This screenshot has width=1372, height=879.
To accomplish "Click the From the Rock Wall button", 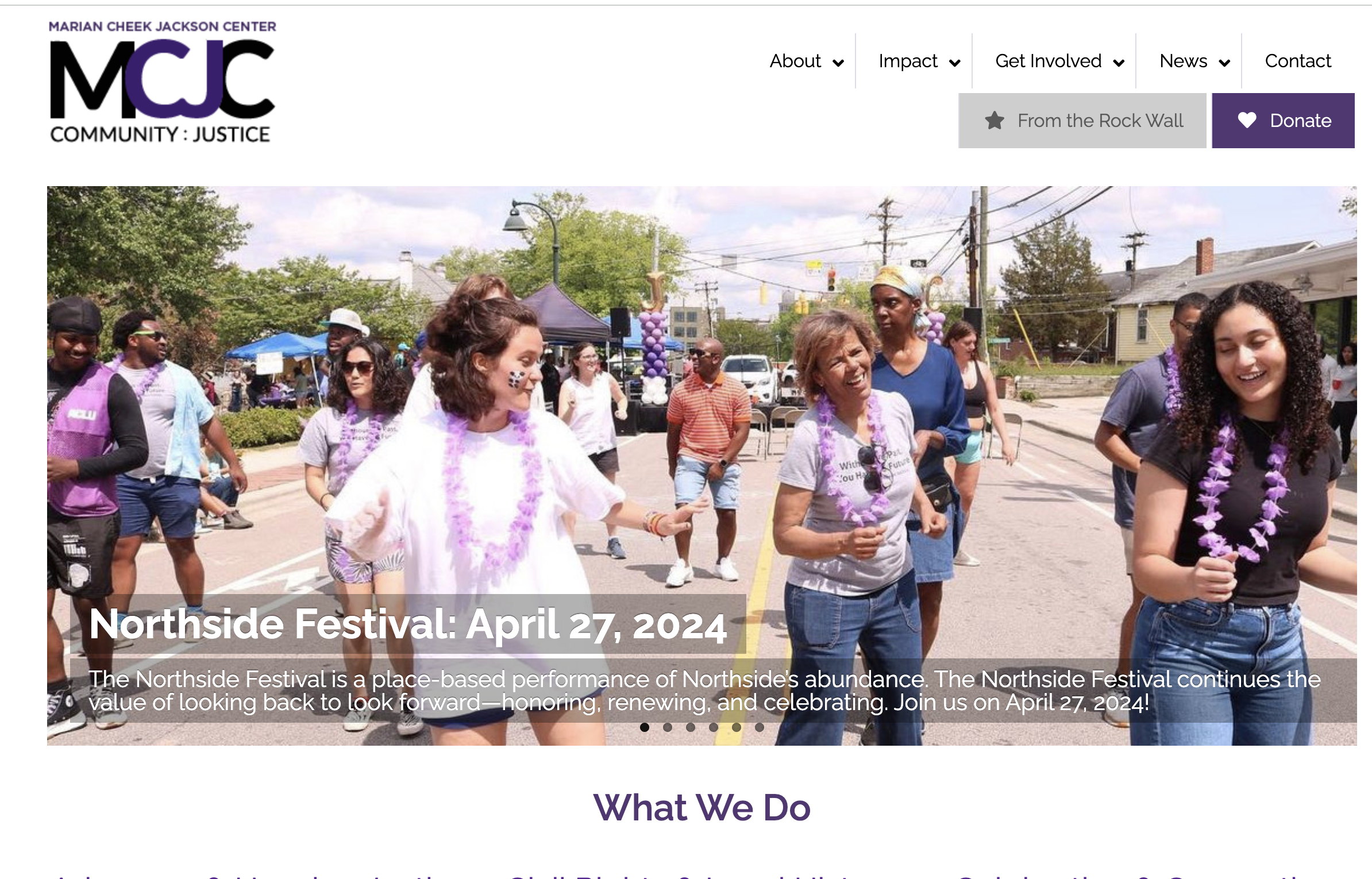I will pyautogui.click(x=1082, y=121).
